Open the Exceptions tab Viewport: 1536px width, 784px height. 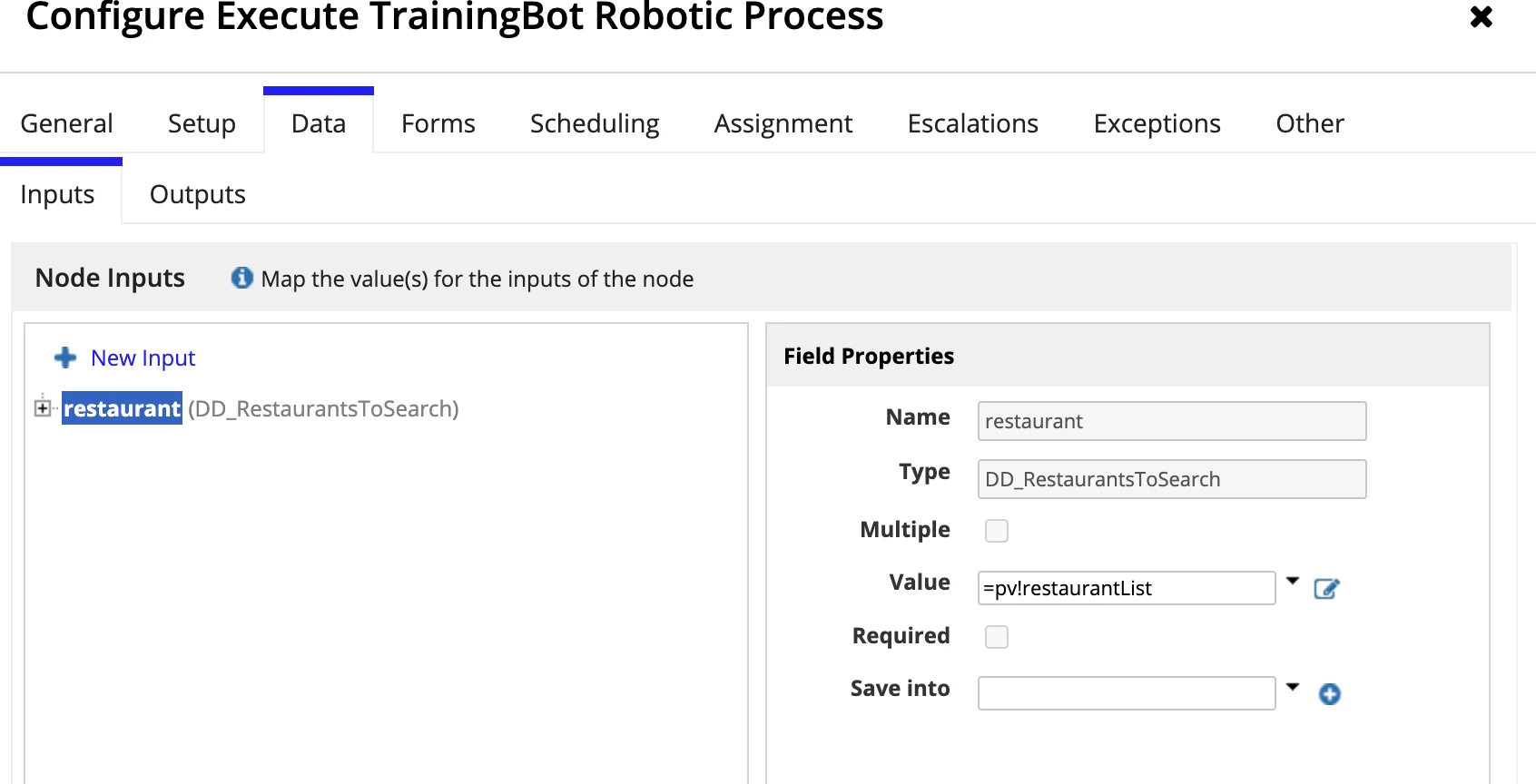click(x=1157, y=123)
